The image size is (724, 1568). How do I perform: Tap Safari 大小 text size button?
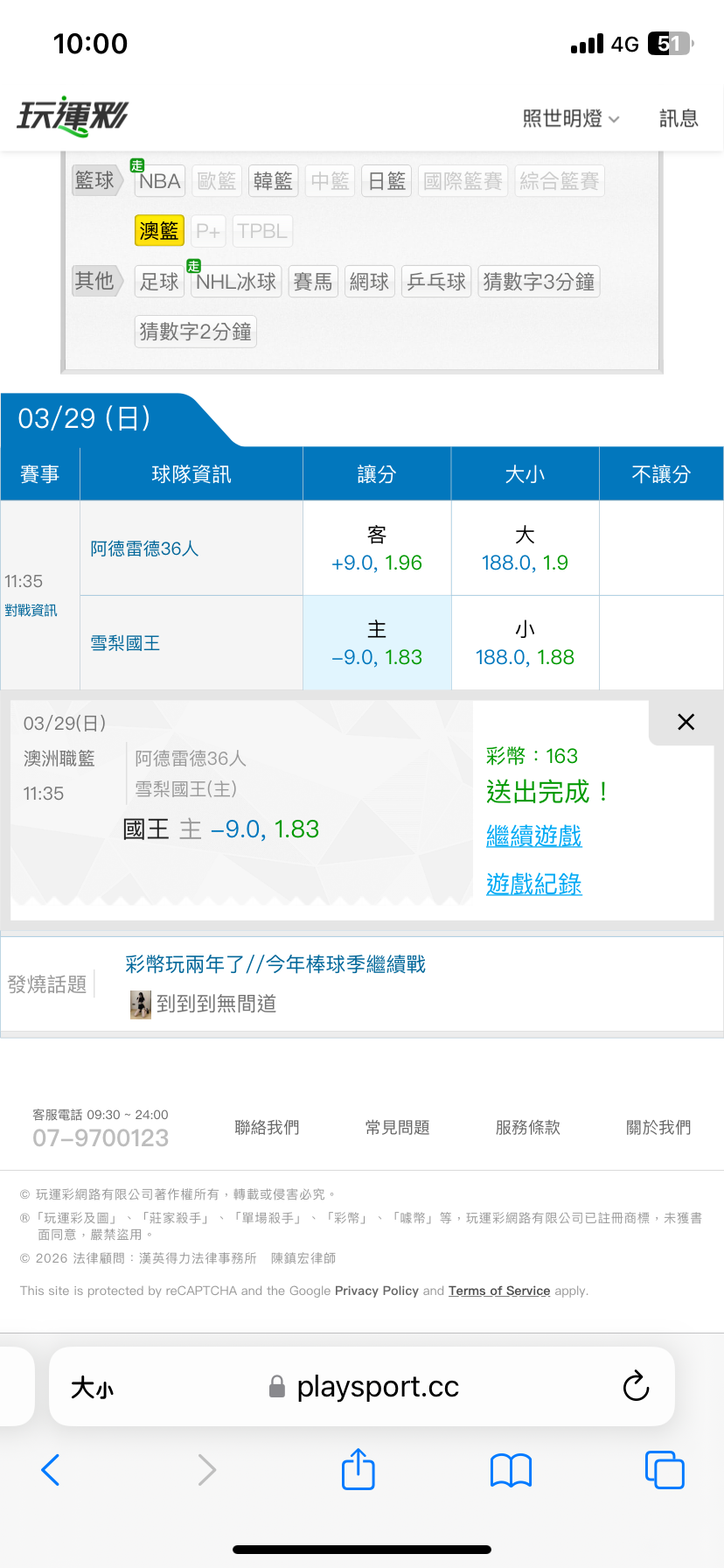click(x=93, y=1388)
